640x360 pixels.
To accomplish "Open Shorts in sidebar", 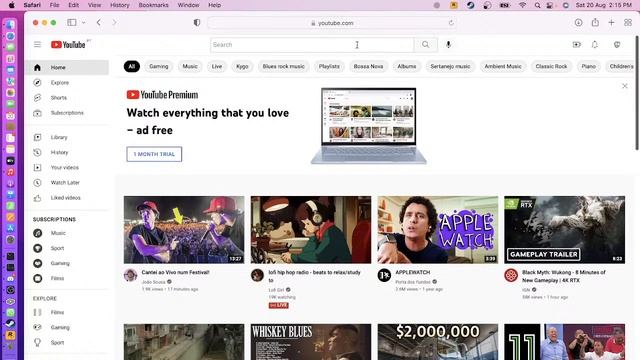I will pos(67,98).
